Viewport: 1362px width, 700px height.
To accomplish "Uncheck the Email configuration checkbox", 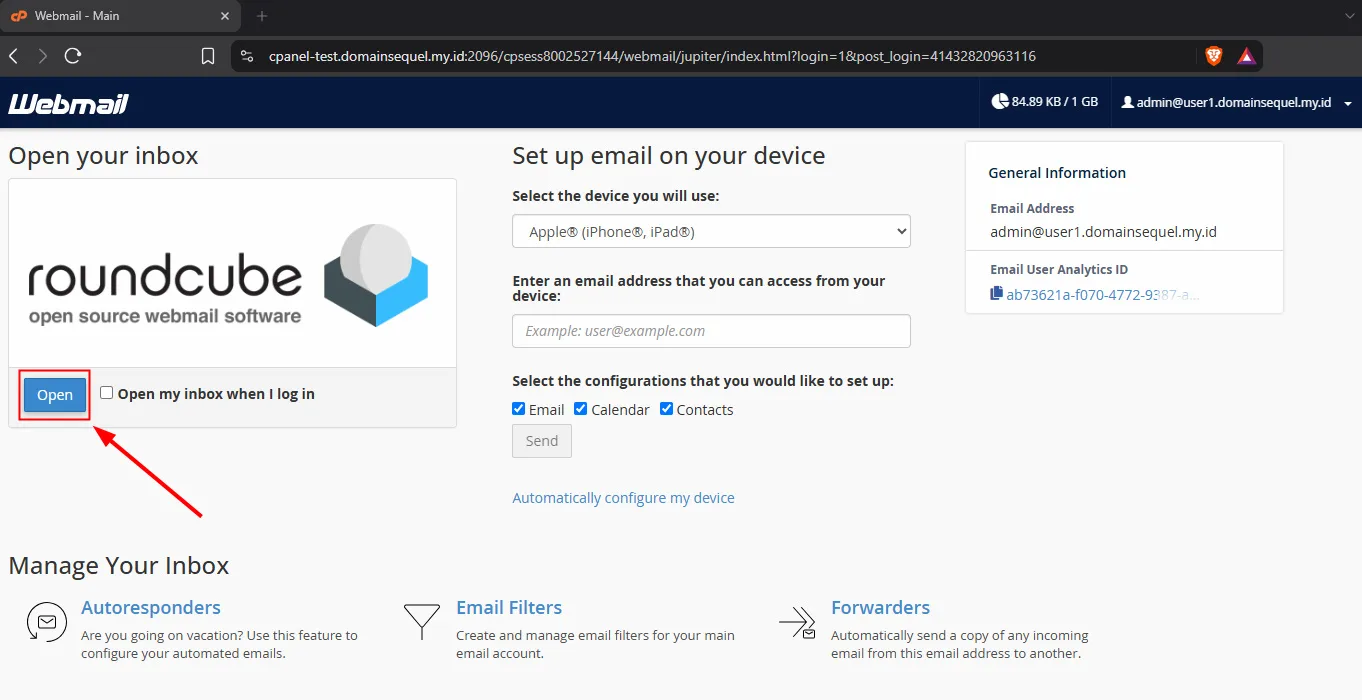I will 518,409.
